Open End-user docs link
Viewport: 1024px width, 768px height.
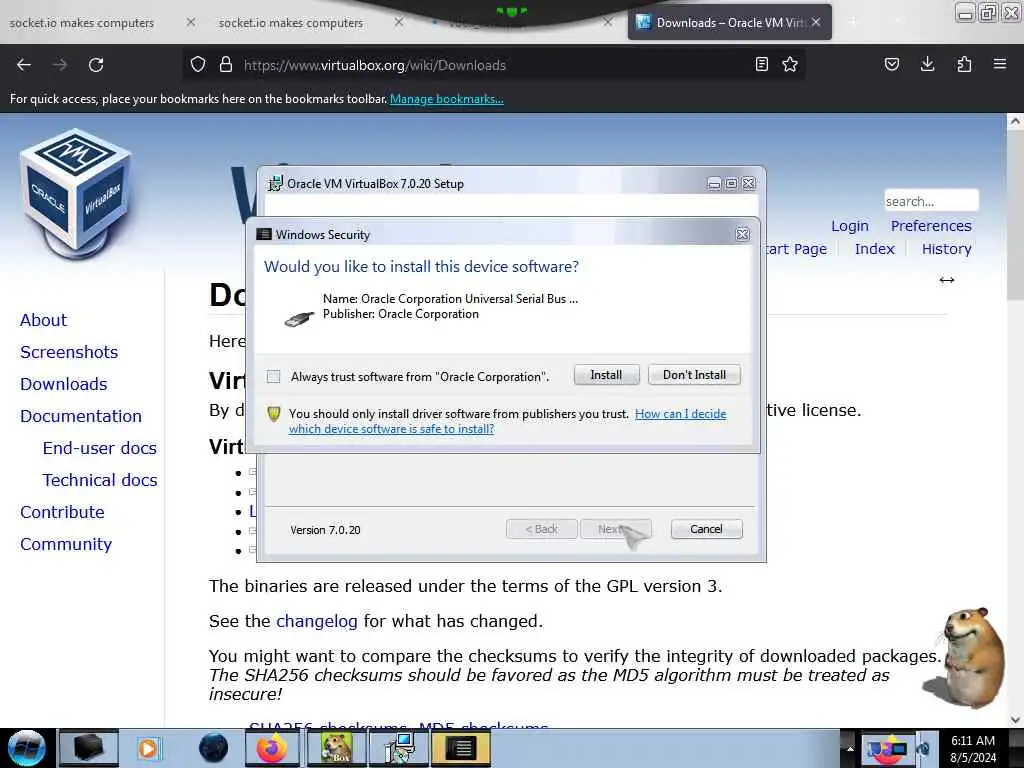coord(100,448)
